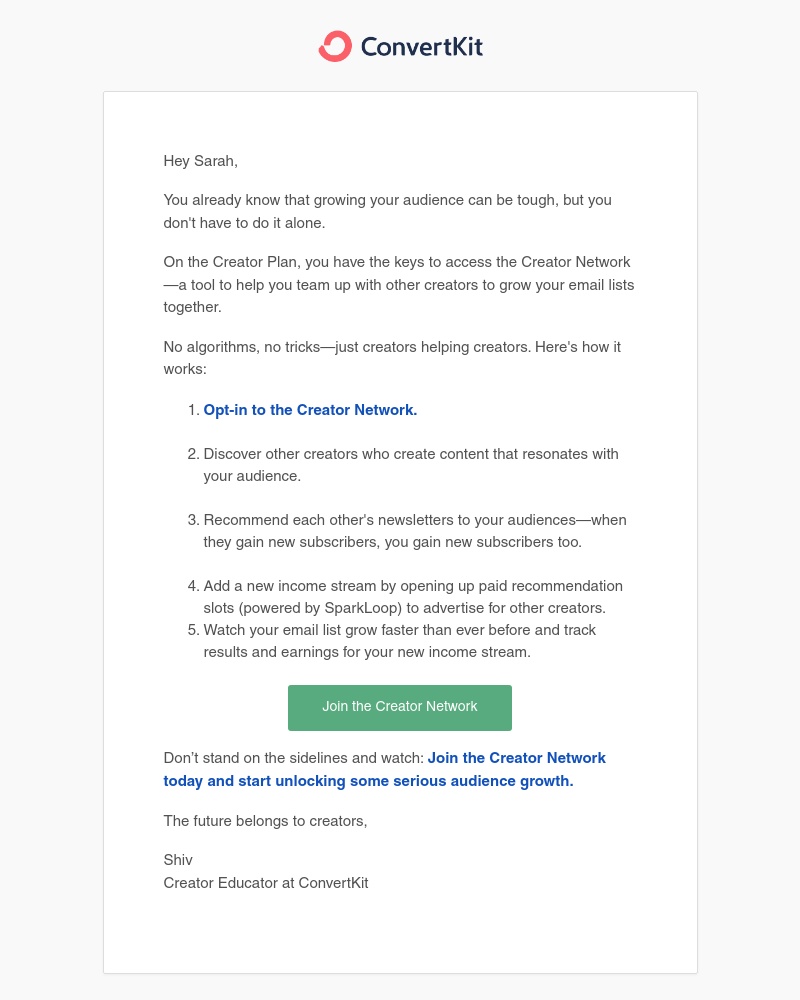800x1000 pixels.
Task: Select list item 4 mentioning SparkLoop
Action: coord(412,597)
